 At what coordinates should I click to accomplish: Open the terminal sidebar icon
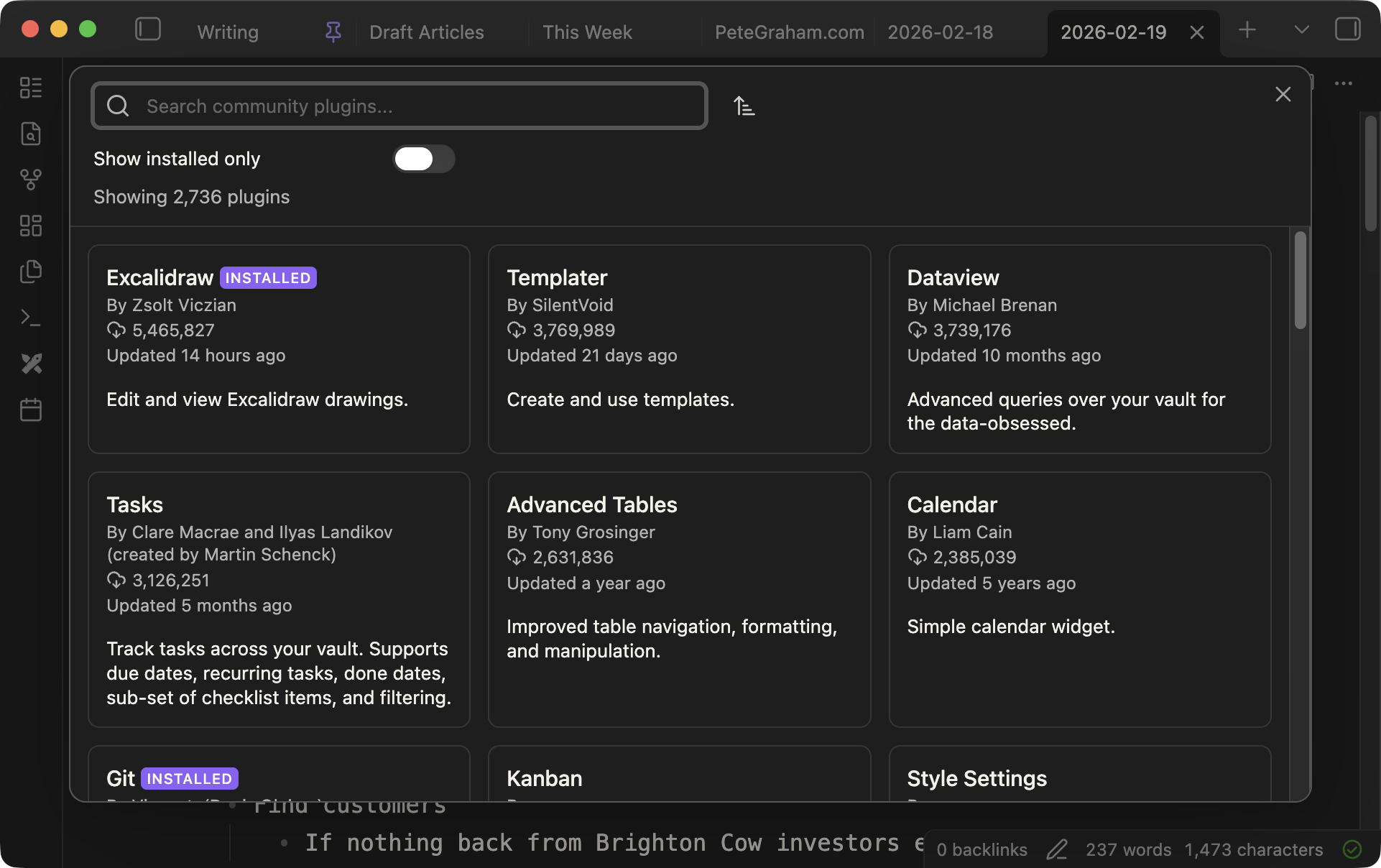click(31, 318)
